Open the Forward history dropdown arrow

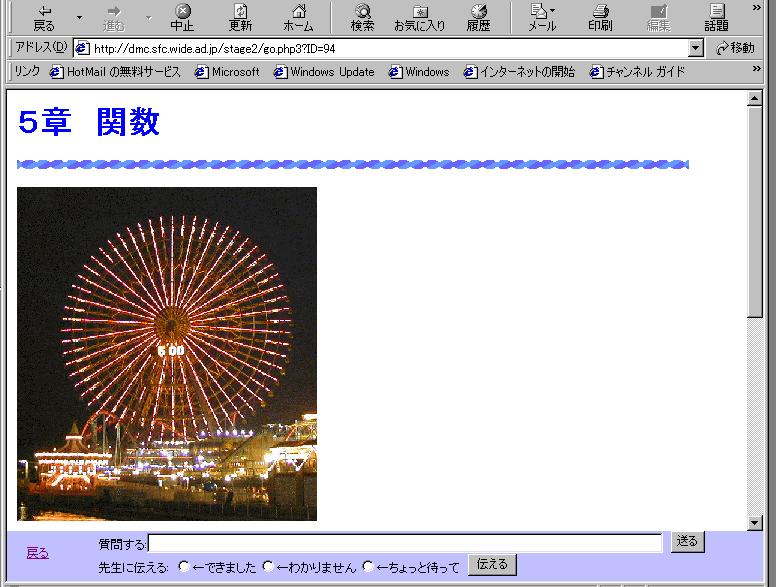[148, 18]
